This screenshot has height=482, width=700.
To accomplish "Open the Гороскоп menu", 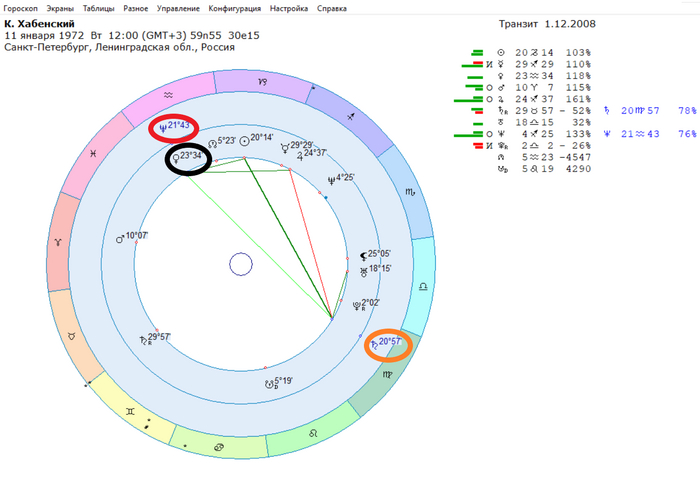I will (x=21, y=8).
